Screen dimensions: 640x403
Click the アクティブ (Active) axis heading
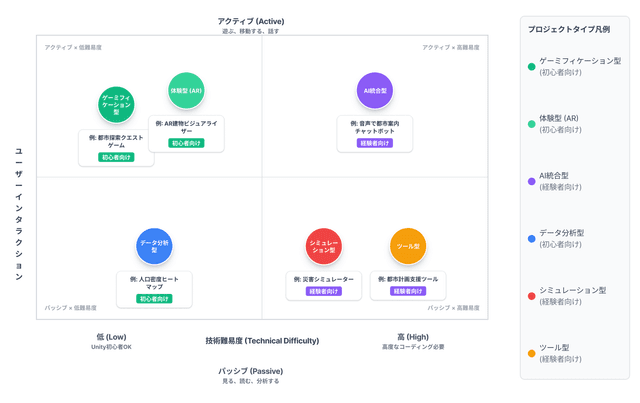(x=251, y=21)
